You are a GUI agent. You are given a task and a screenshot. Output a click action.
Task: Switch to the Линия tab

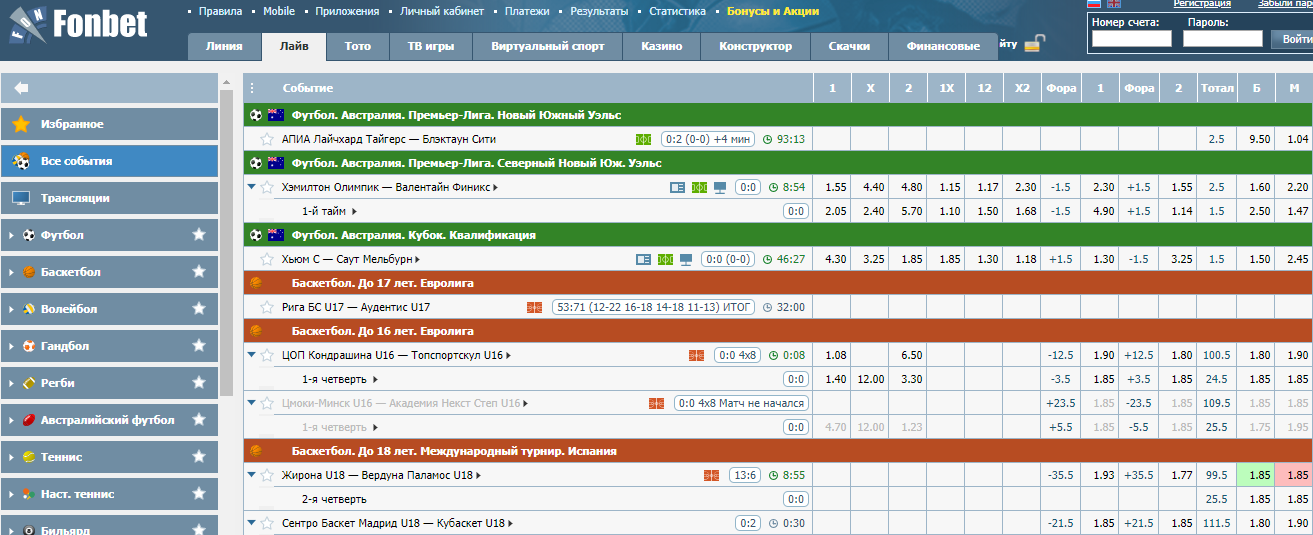224,46
